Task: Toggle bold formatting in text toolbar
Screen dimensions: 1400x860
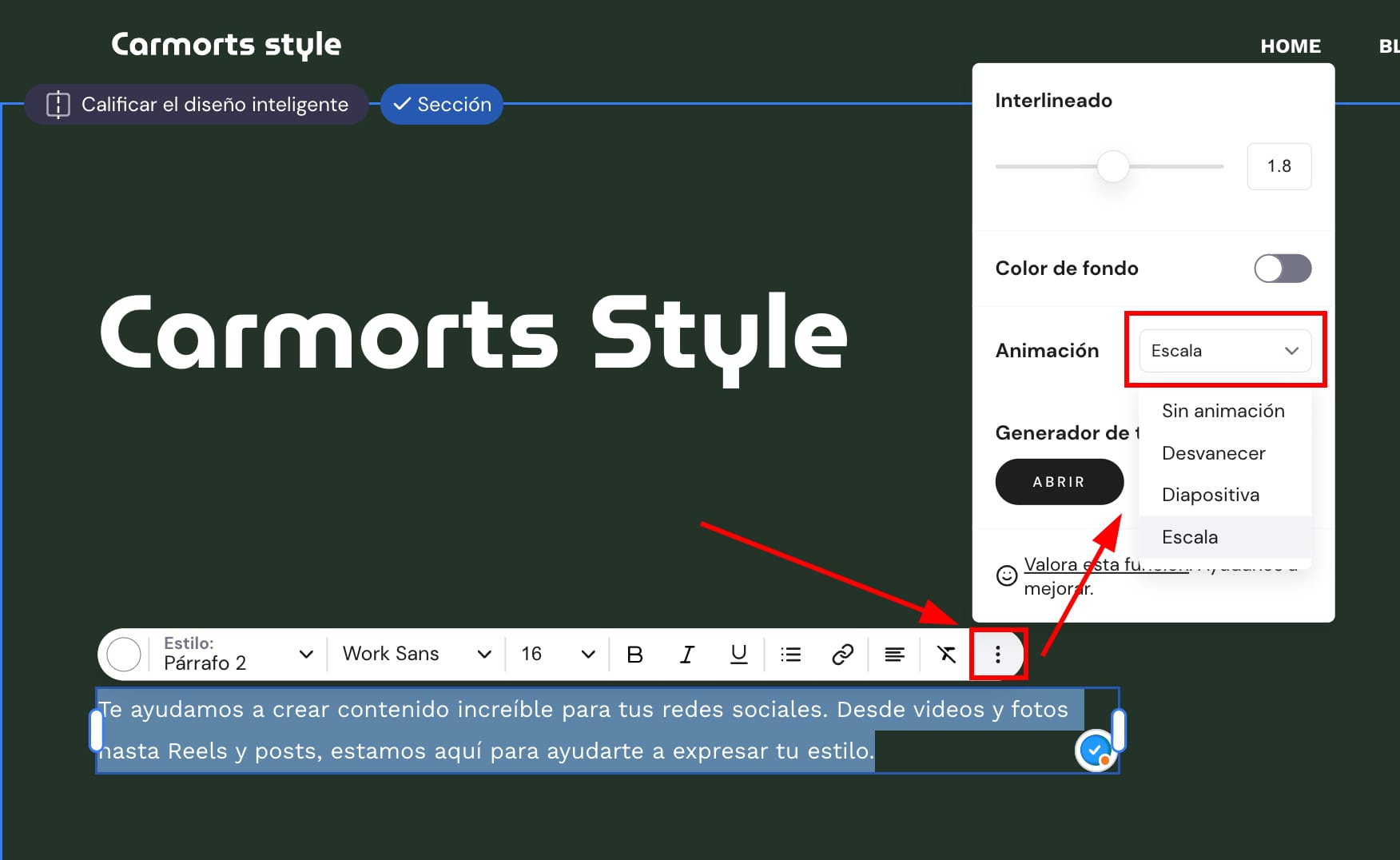Action: pyautogui.click(x=635, y=655)
